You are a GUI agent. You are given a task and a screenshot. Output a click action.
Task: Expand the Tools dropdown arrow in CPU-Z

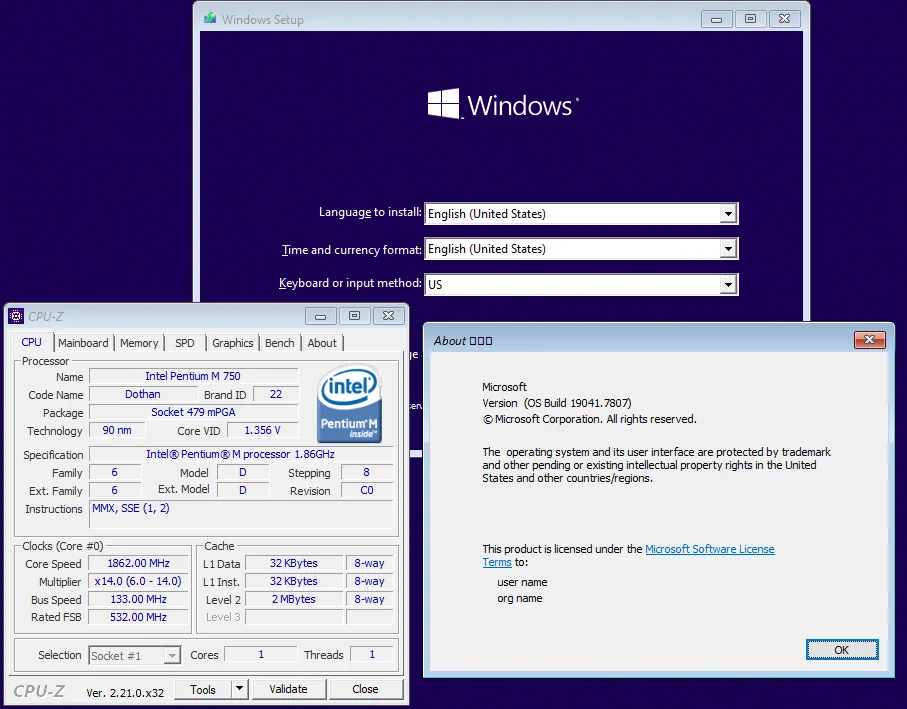pos(239,689)
